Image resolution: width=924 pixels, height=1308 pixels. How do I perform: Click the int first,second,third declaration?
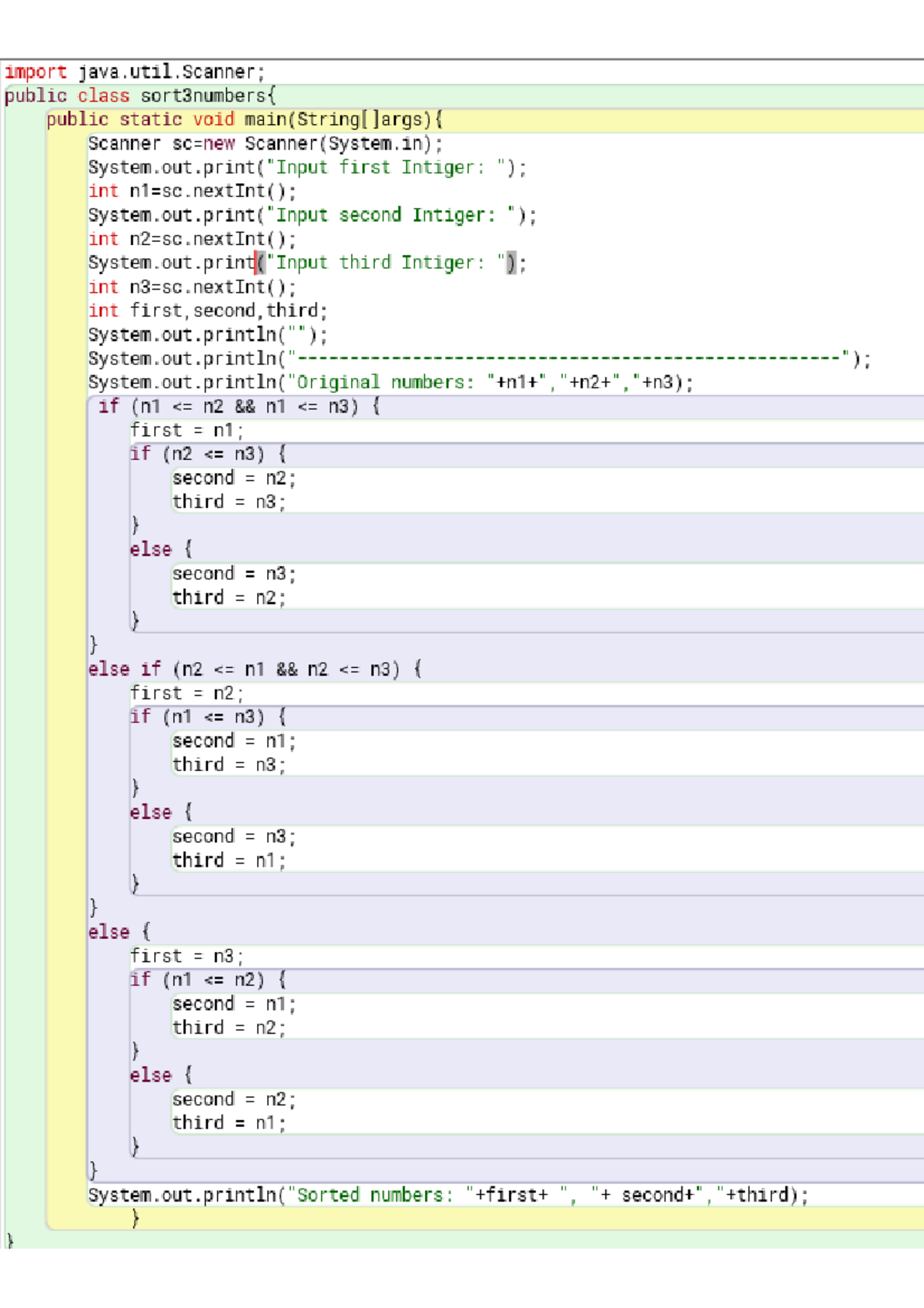click(208, 311)
